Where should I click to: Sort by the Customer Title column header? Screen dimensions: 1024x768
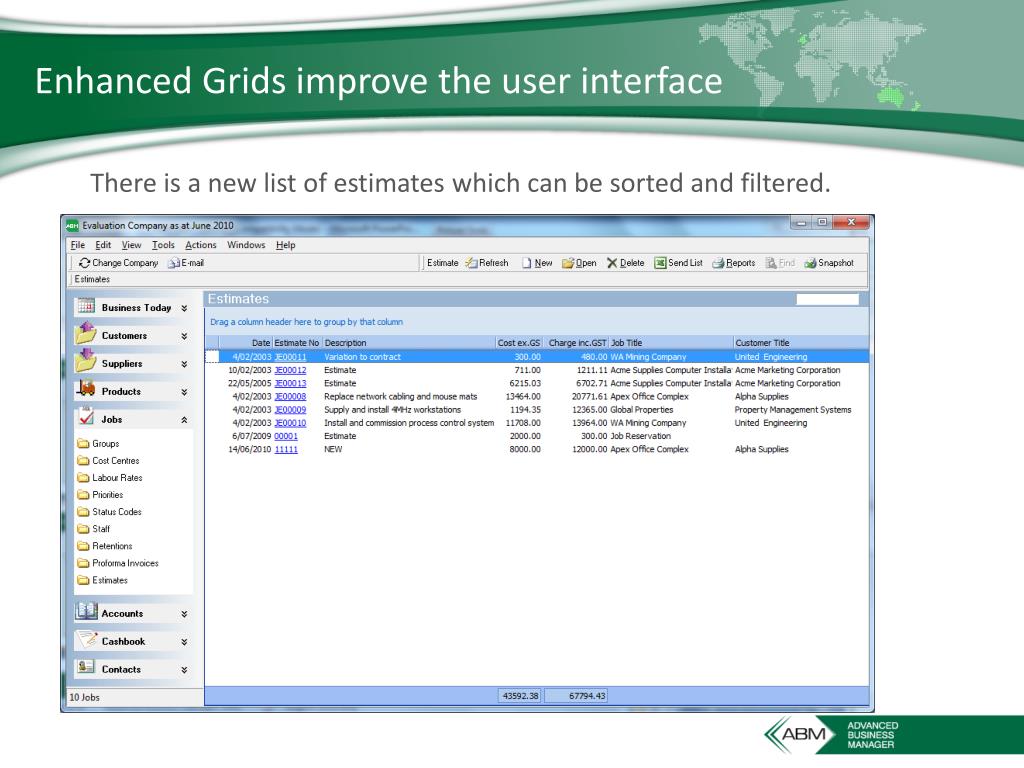click(x=801, y=343)
